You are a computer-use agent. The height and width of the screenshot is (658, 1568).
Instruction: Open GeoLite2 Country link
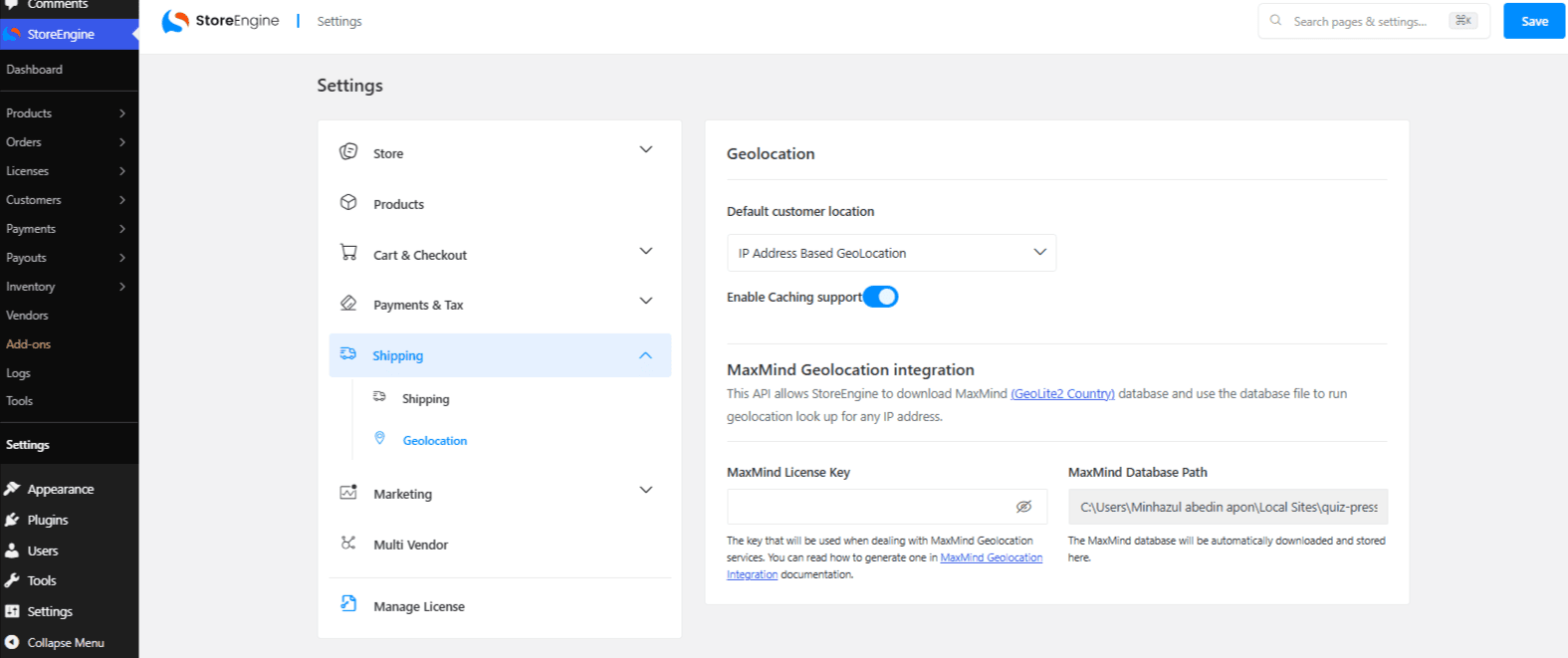1062,393
